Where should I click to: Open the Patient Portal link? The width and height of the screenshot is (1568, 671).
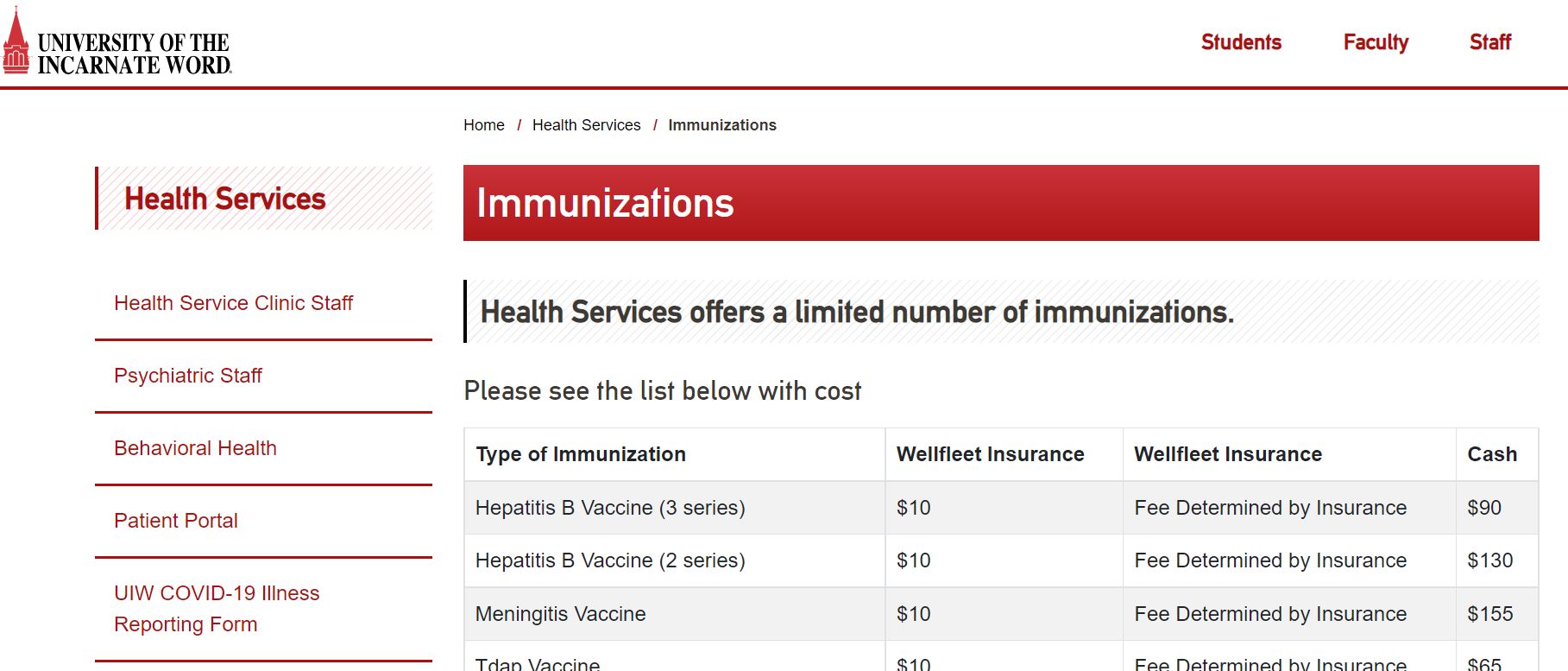(176, 521)
